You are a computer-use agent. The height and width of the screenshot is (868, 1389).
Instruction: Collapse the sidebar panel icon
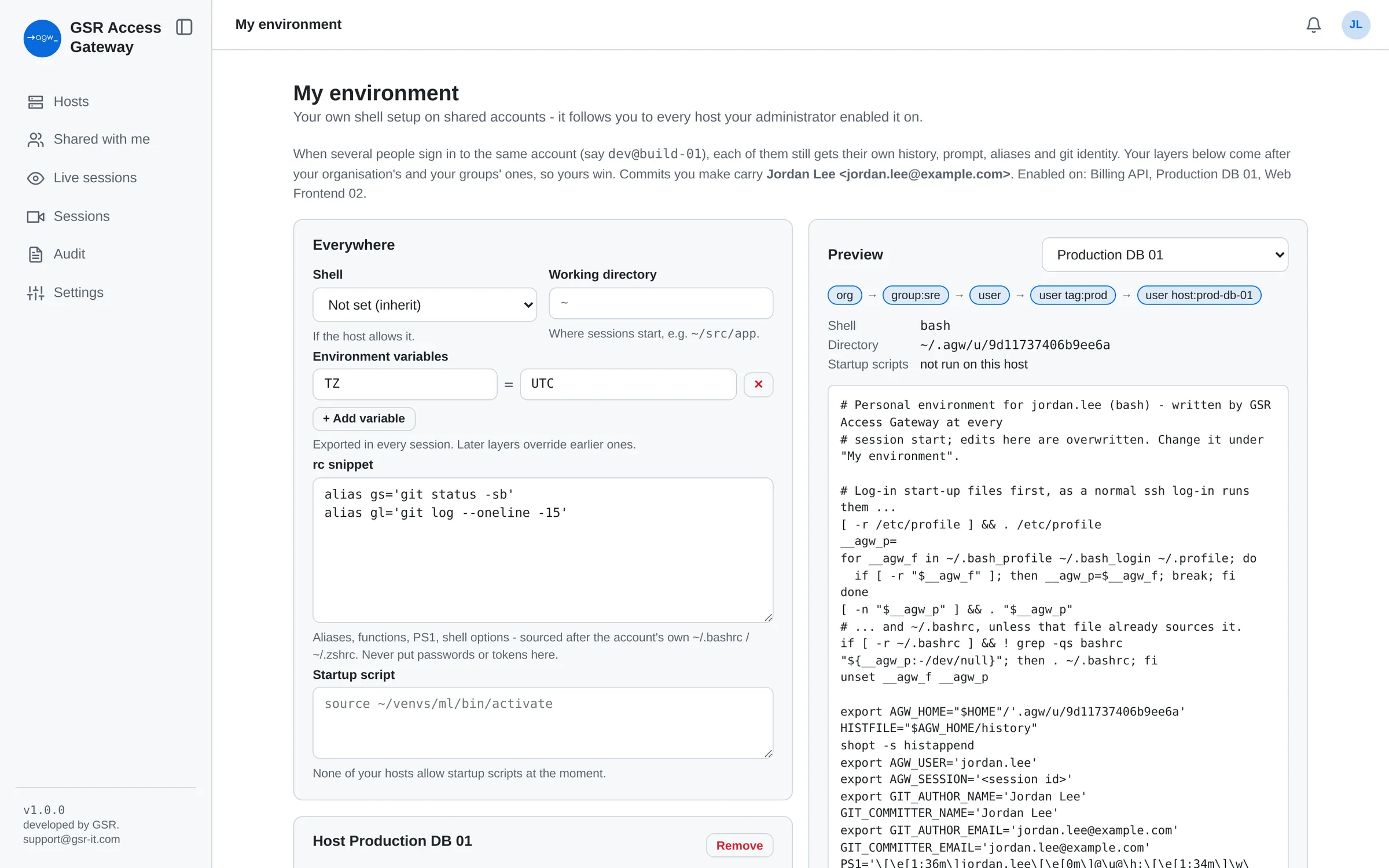(x=184, y=27)
